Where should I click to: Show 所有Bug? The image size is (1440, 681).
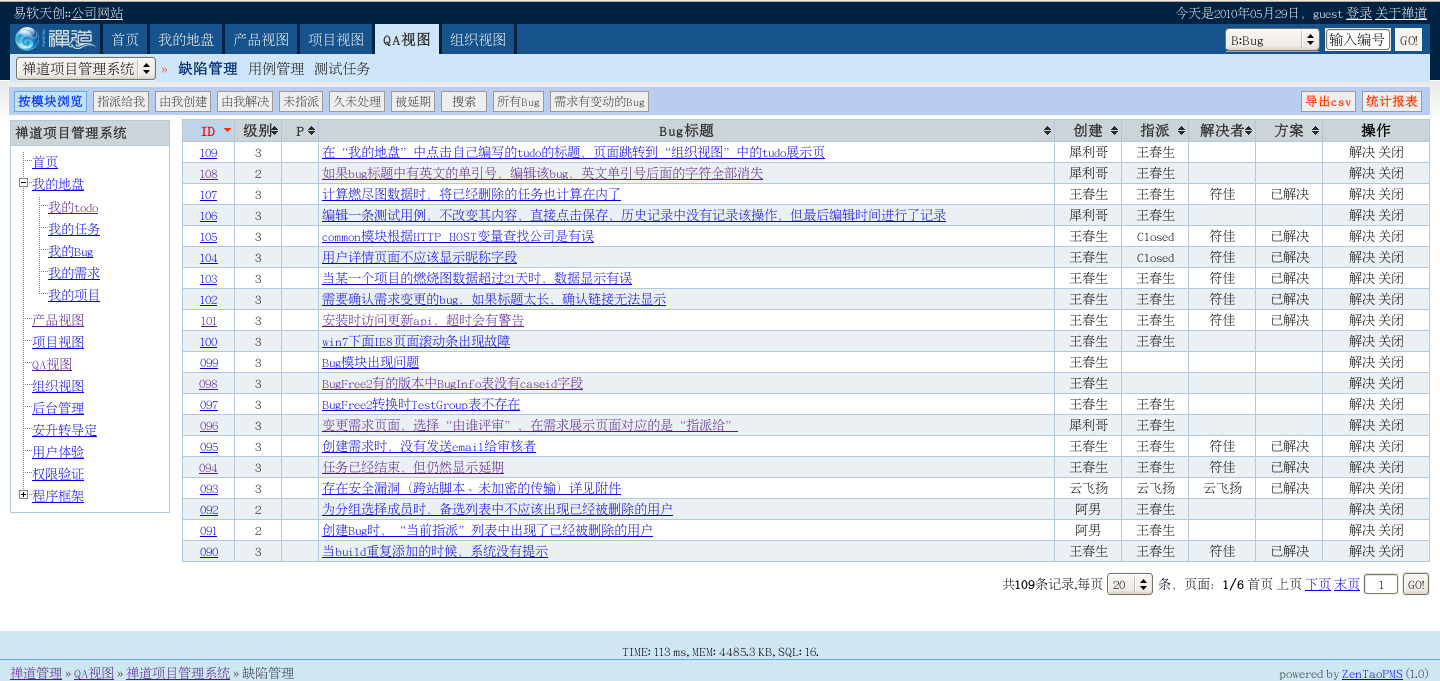tap(519, 101)
